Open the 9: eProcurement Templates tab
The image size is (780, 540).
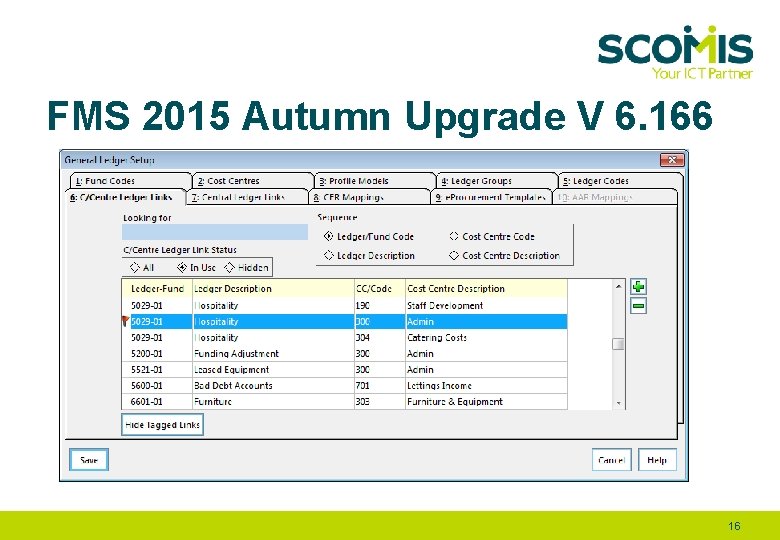coord(491,197)
